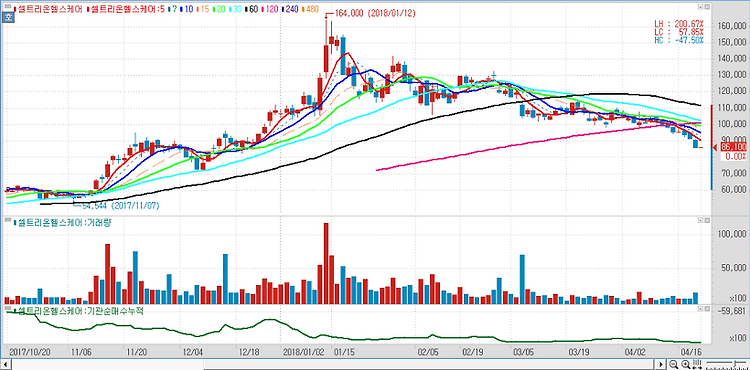Click the blue 호 icon at chart corner
Viewport: 750px width, 370px height.
pos(8,18)
